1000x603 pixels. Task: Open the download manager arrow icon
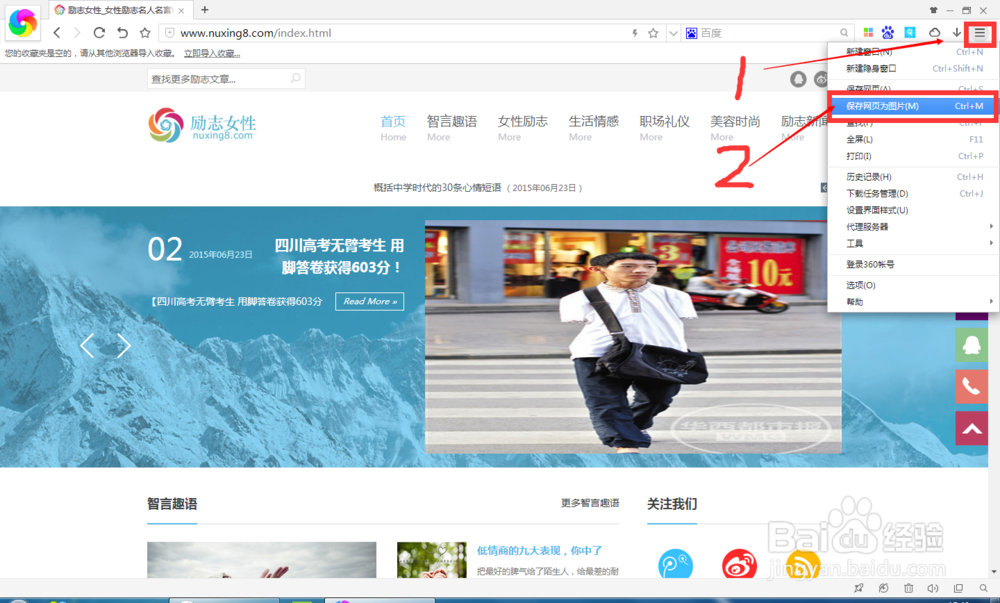956,32
